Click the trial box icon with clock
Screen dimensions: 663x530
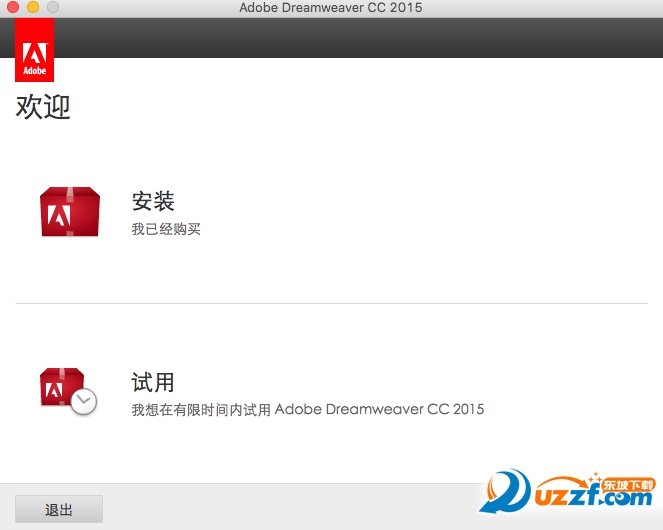coord(68,391)
